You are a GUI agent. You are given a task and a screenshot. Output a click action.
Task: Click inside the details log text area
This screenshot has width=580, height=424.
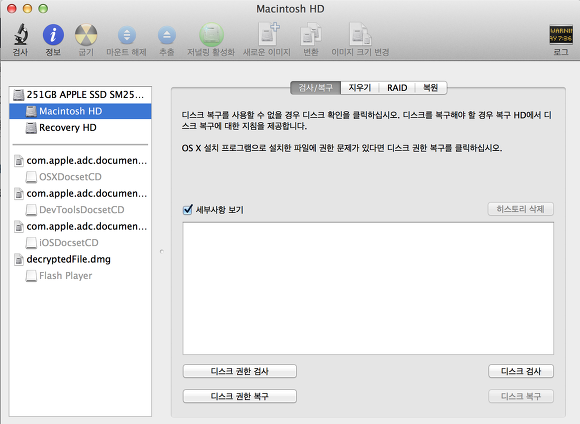pos(368,289)
